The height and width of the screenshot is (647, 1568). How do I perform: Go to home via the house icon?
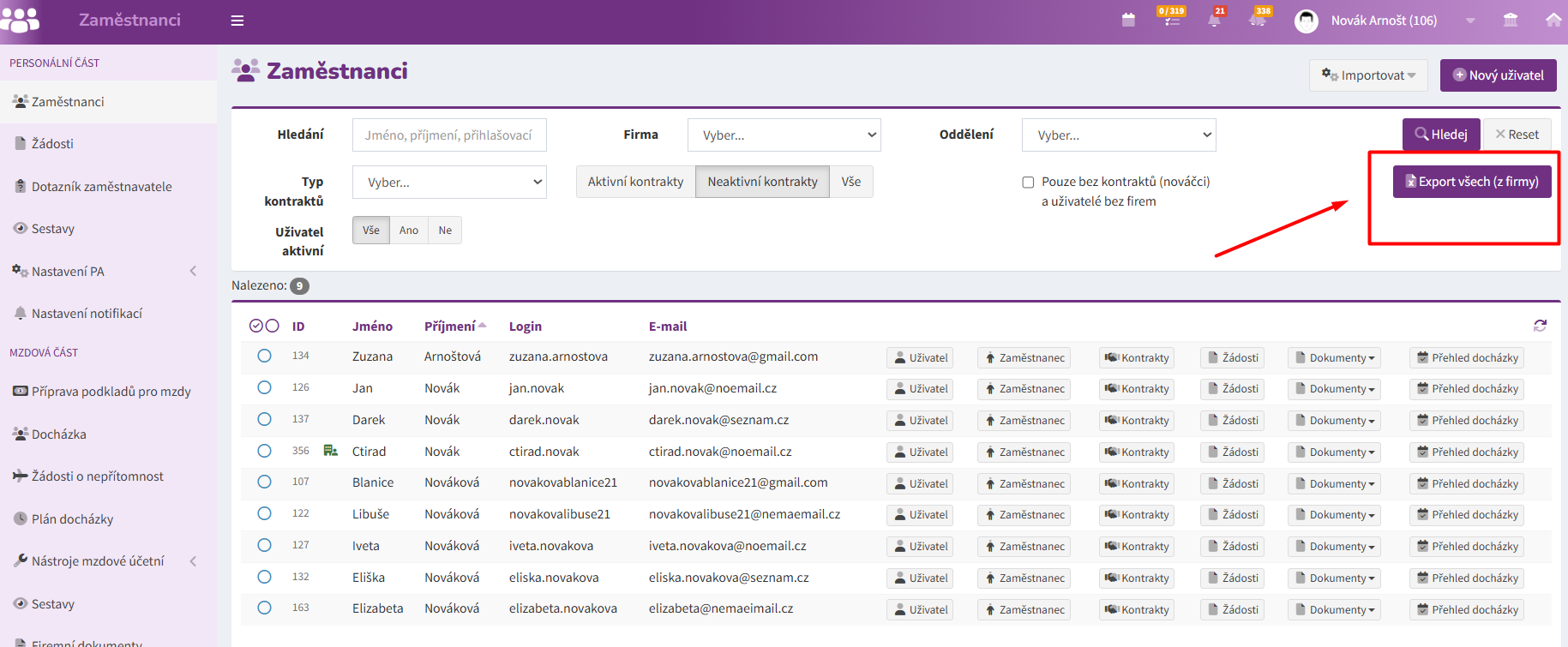click(1553, 20)
